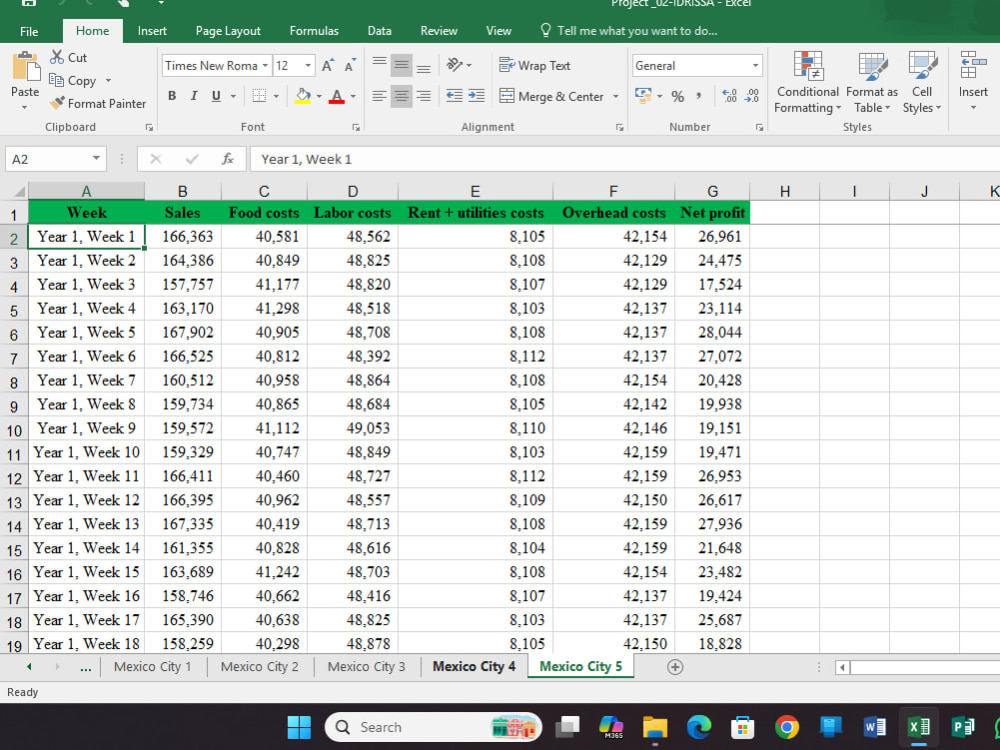Apply fill color bucket icon
This screenshot has width=1000, height=750.
(303, 96)
